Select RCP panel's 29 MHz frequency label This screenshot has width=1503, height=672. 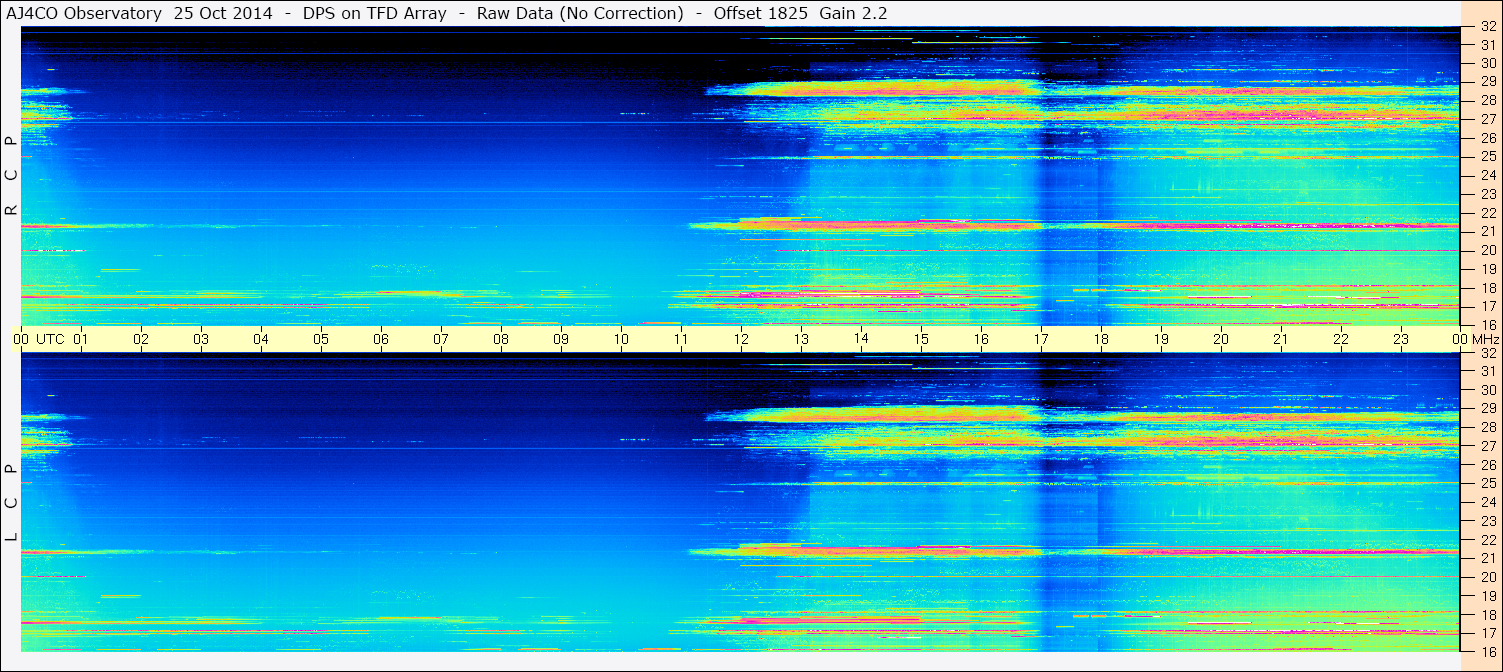[x=1488, y=82]
